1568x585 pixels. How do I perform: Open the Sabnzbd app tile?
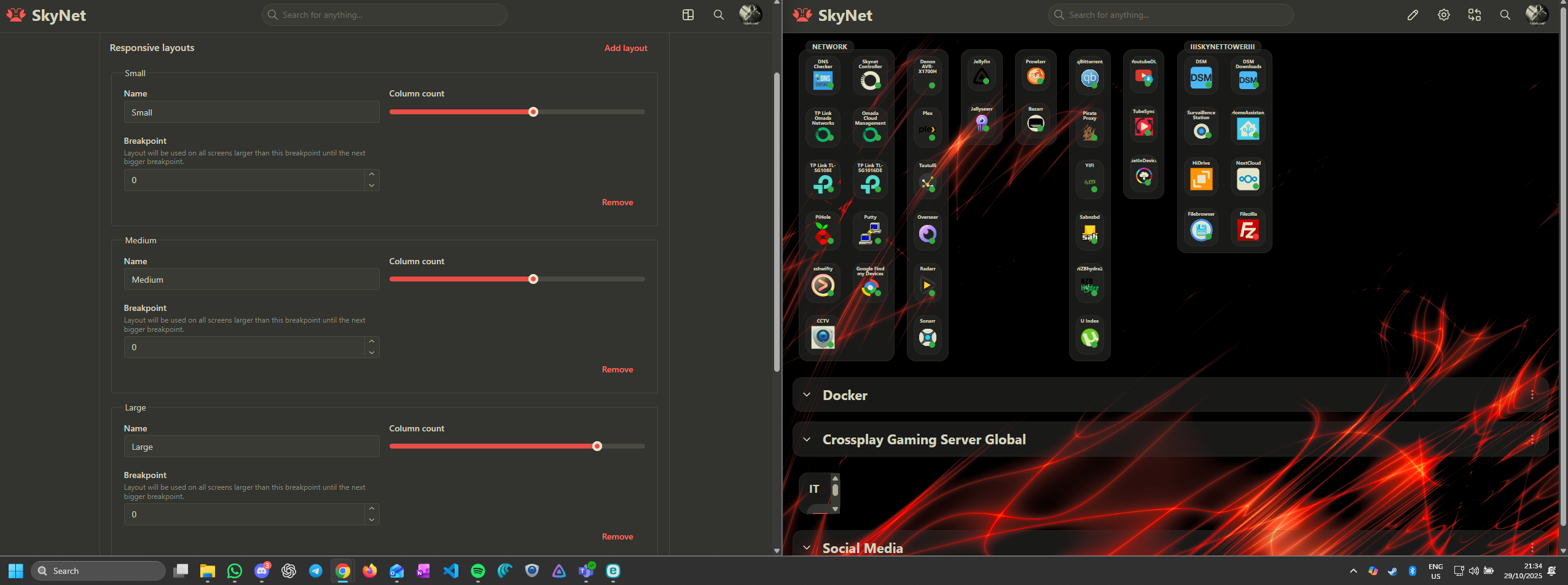coord(1089,230)
